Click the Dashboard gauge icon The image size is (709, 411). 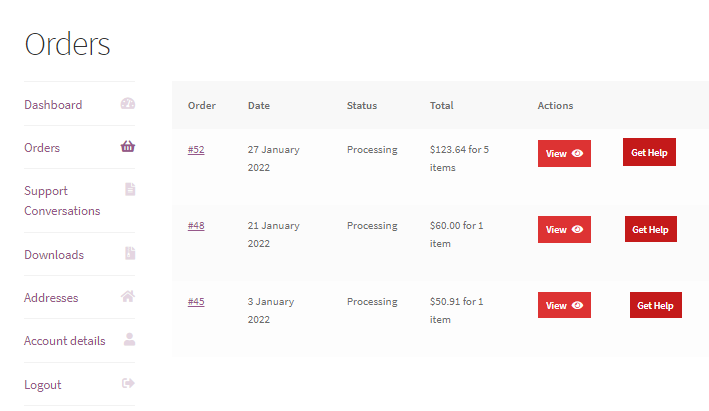pos(128,104)
